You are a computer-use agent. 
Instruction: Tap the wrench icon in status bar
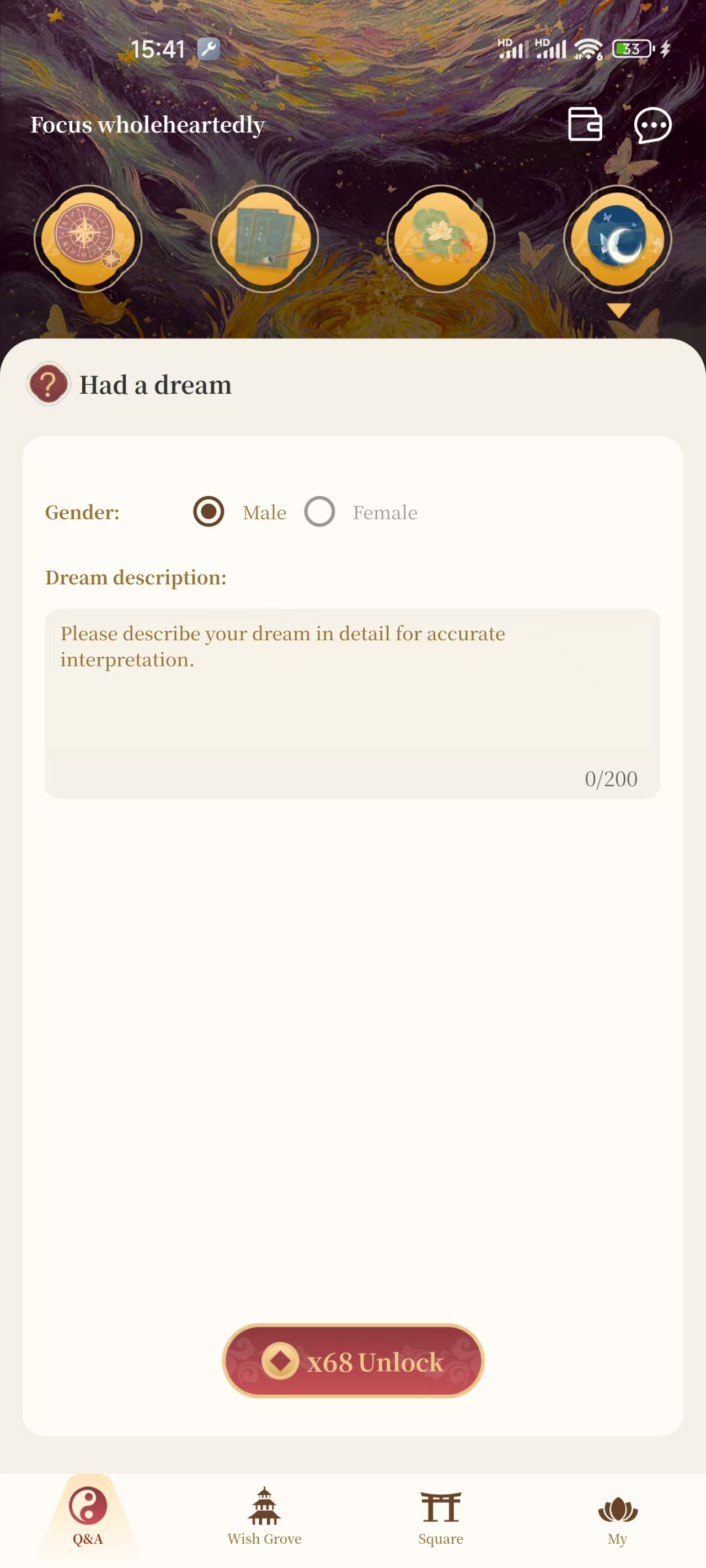click(208, 49)
